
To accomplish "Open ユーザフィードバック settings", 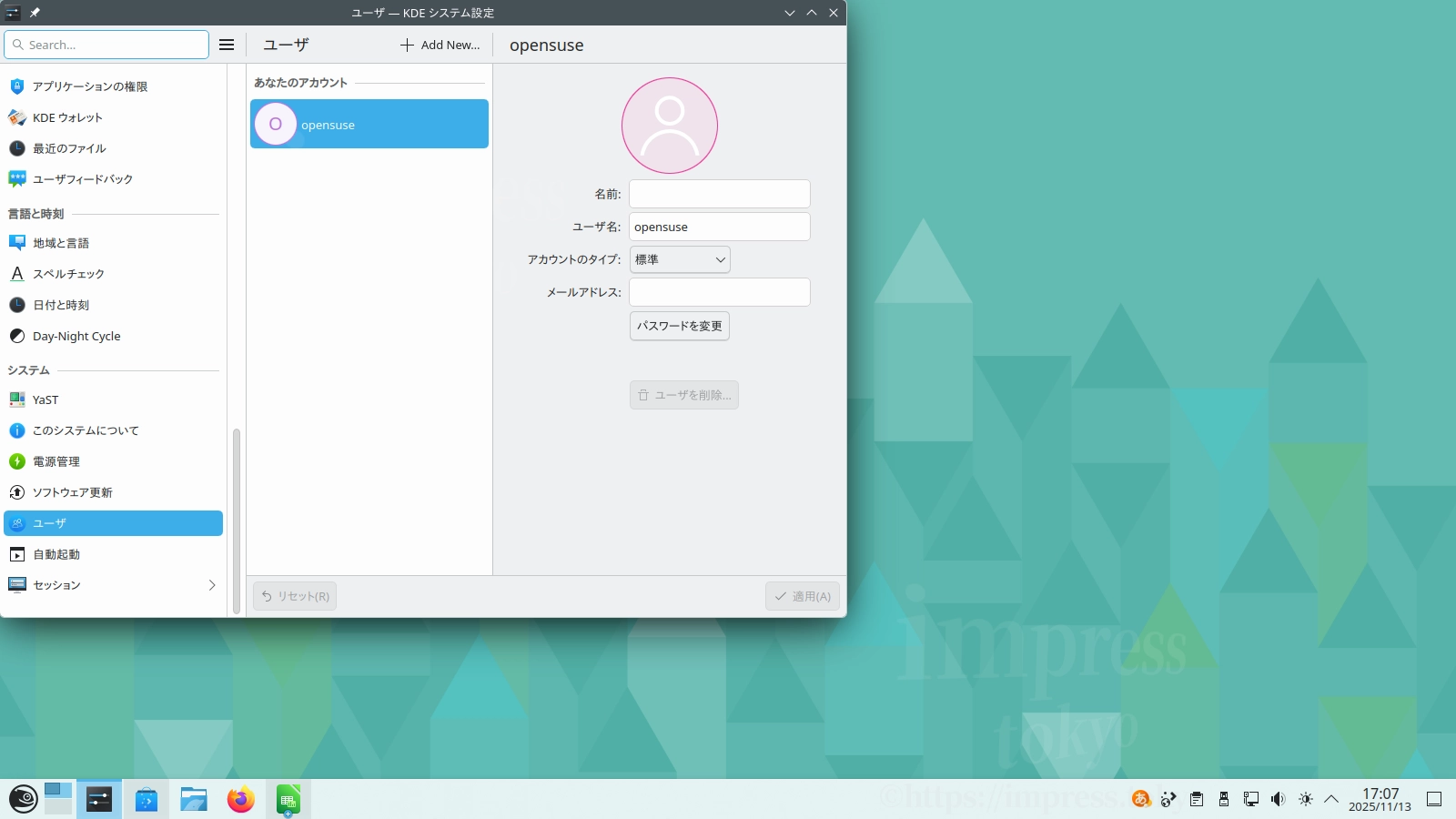I will click(113, 179).
